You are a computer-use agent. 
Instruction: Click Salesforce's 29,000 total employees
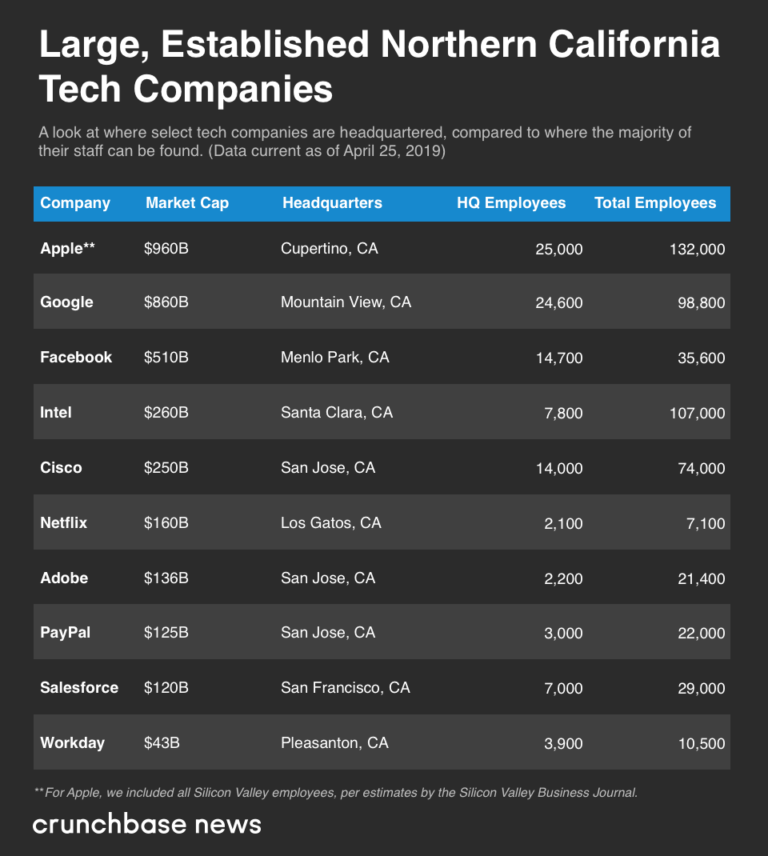point(699,688)
